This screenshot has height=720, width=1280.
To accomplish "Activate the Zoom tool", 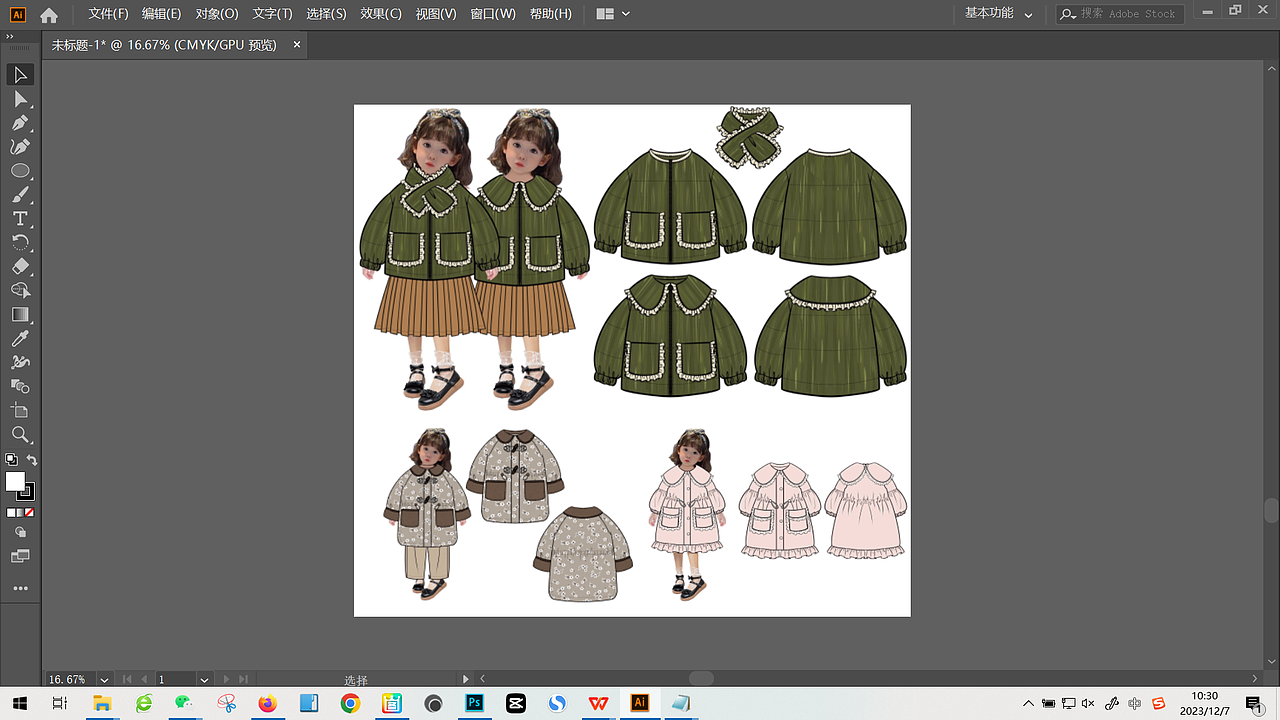I will coord(20,435).
